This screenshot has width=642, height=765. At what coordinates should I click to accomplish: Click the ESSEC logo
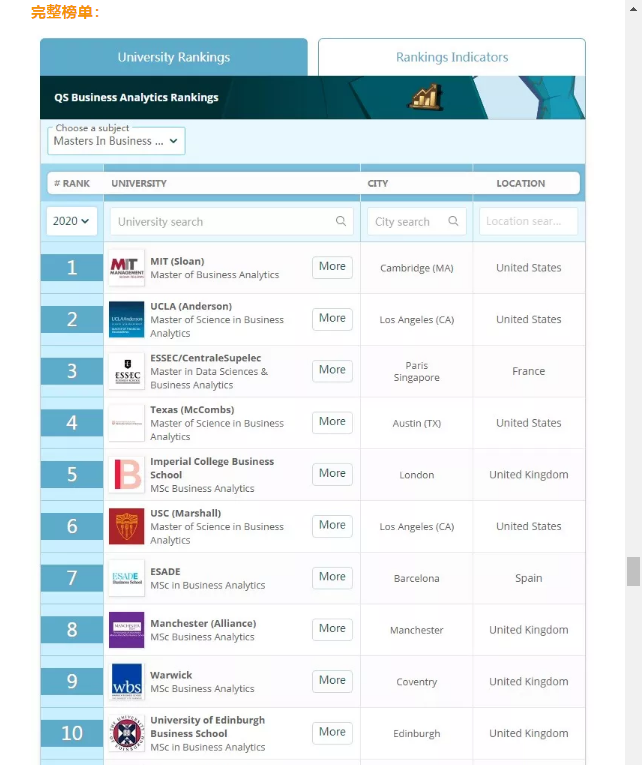[127, 371]
